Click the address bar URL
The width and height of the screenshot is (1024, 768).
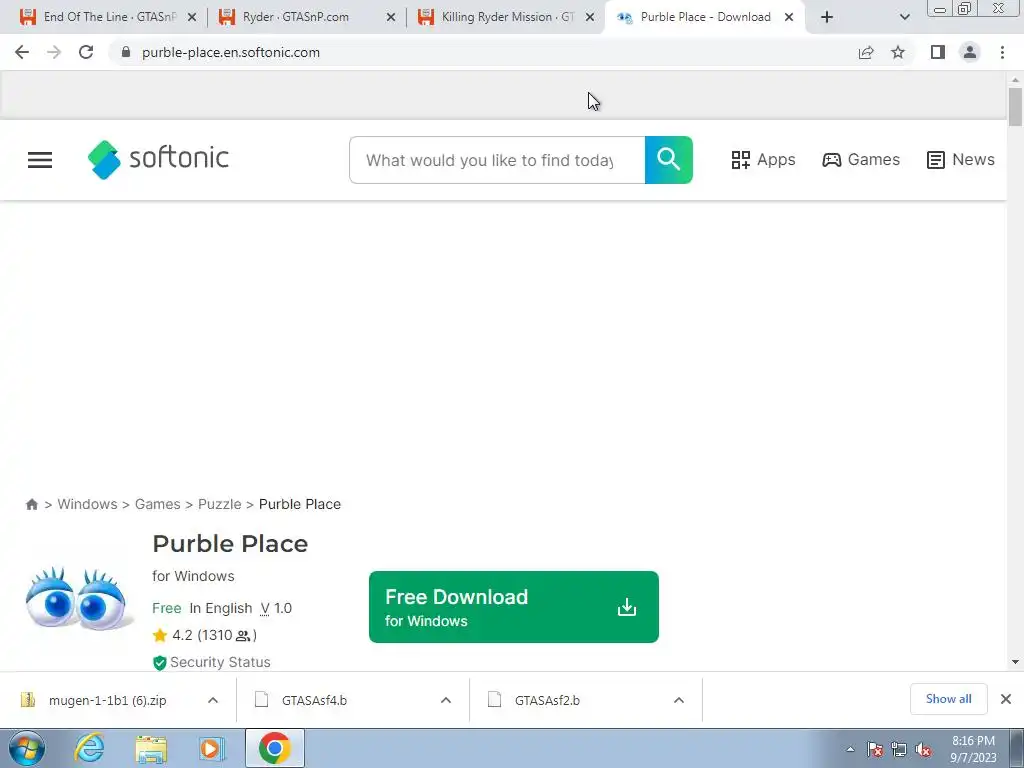tap(231, 52)
